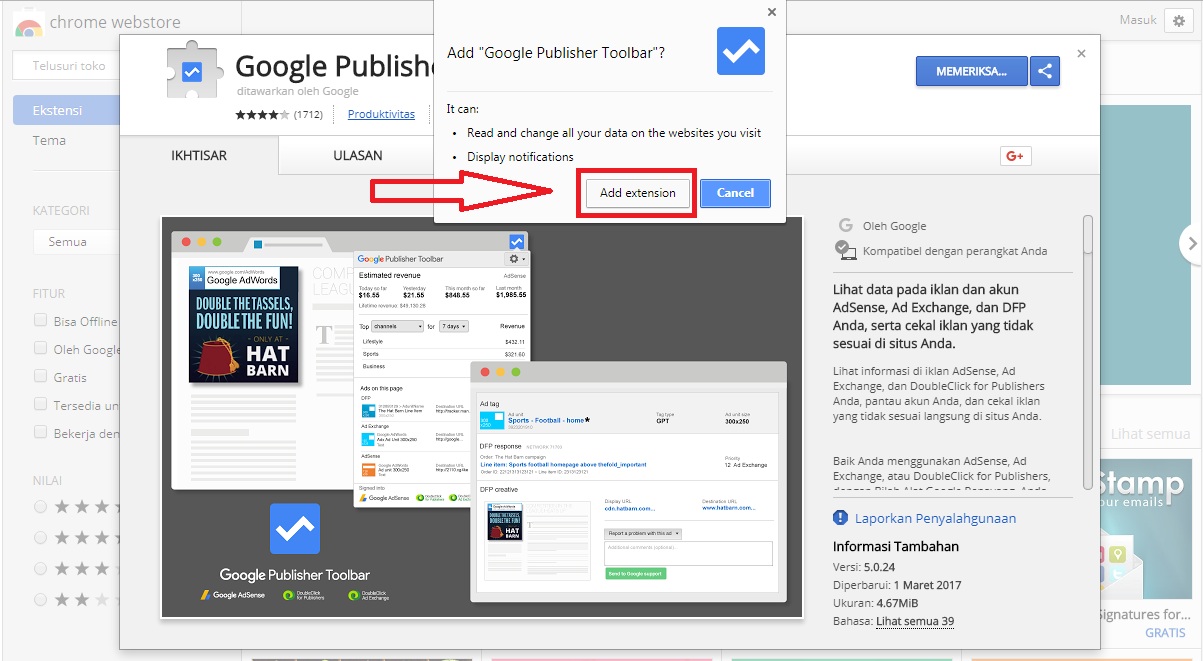Click the Oleh Google verified badge icon
The image size is (1203, 661).
point(841,250)
